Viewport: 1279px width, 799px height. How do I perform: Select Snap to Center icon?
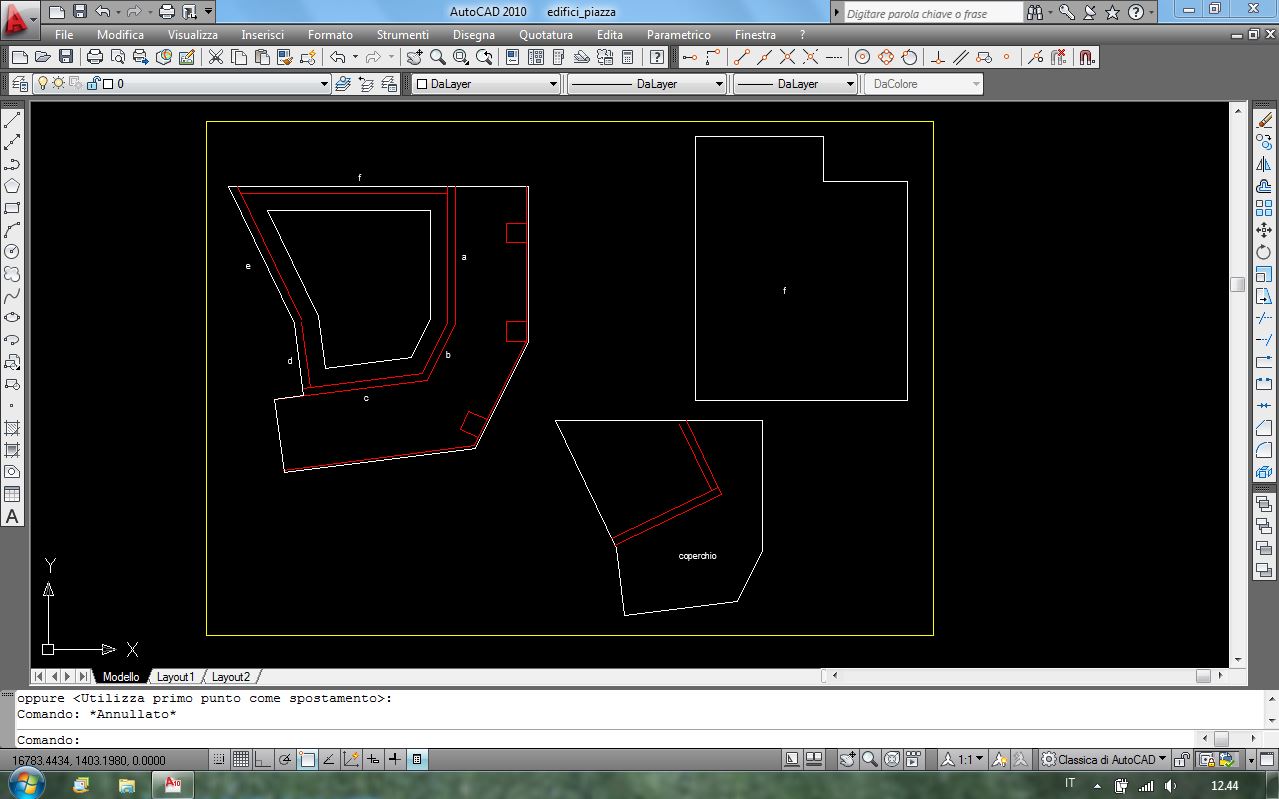click(x=862, y=57)
